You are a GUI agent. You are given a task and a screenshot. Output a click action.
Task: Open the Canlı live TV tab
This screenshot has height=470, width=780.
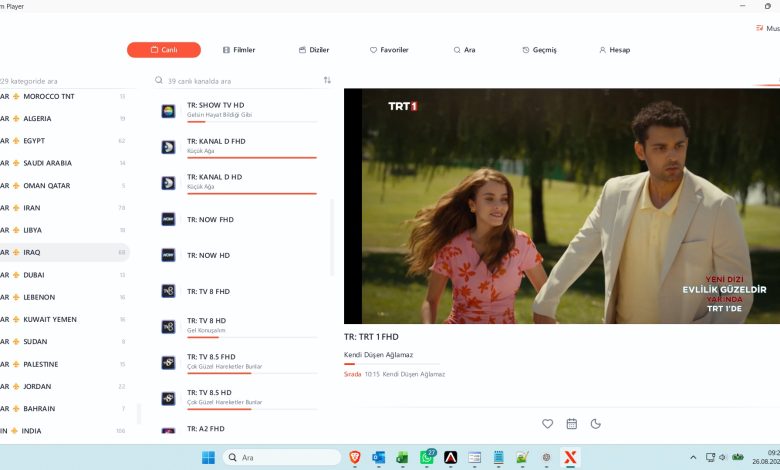[164, 50]
